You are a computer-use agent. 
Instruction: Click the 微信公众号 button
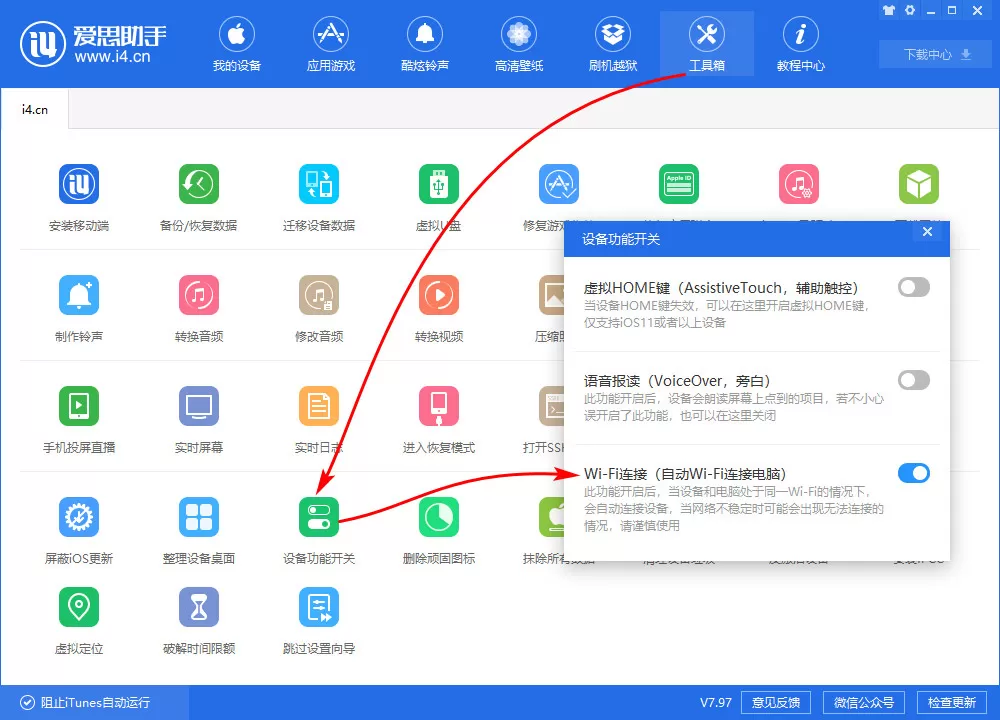point(864,702)
